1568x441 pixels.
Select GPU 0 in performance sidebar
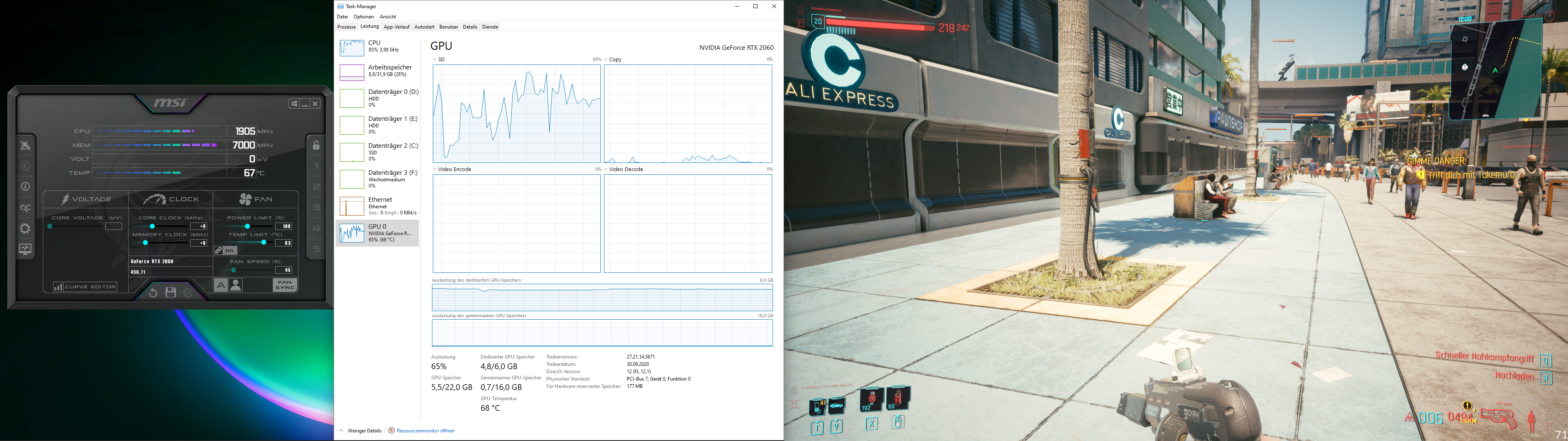click(x=377, y=233)
